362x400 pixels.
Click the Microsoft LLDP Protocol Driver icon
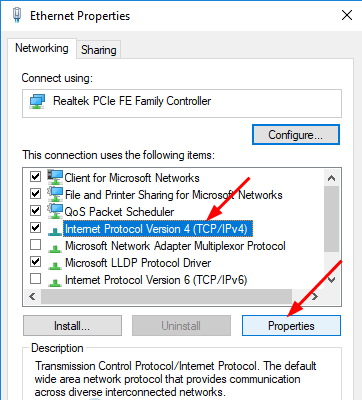coord(55,264)
